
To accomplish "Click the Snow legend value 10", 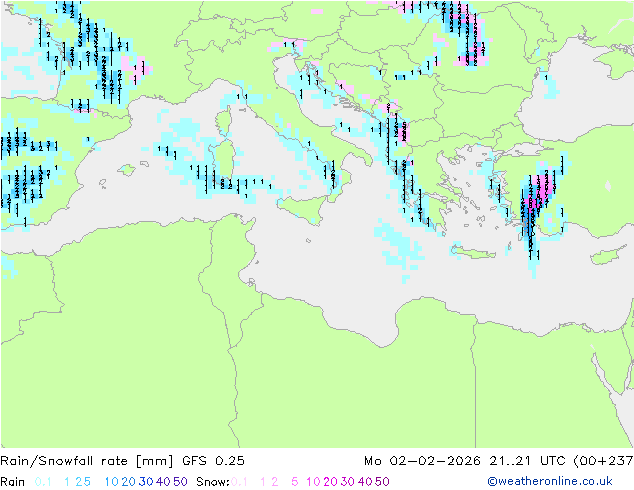I will [313, 482].
